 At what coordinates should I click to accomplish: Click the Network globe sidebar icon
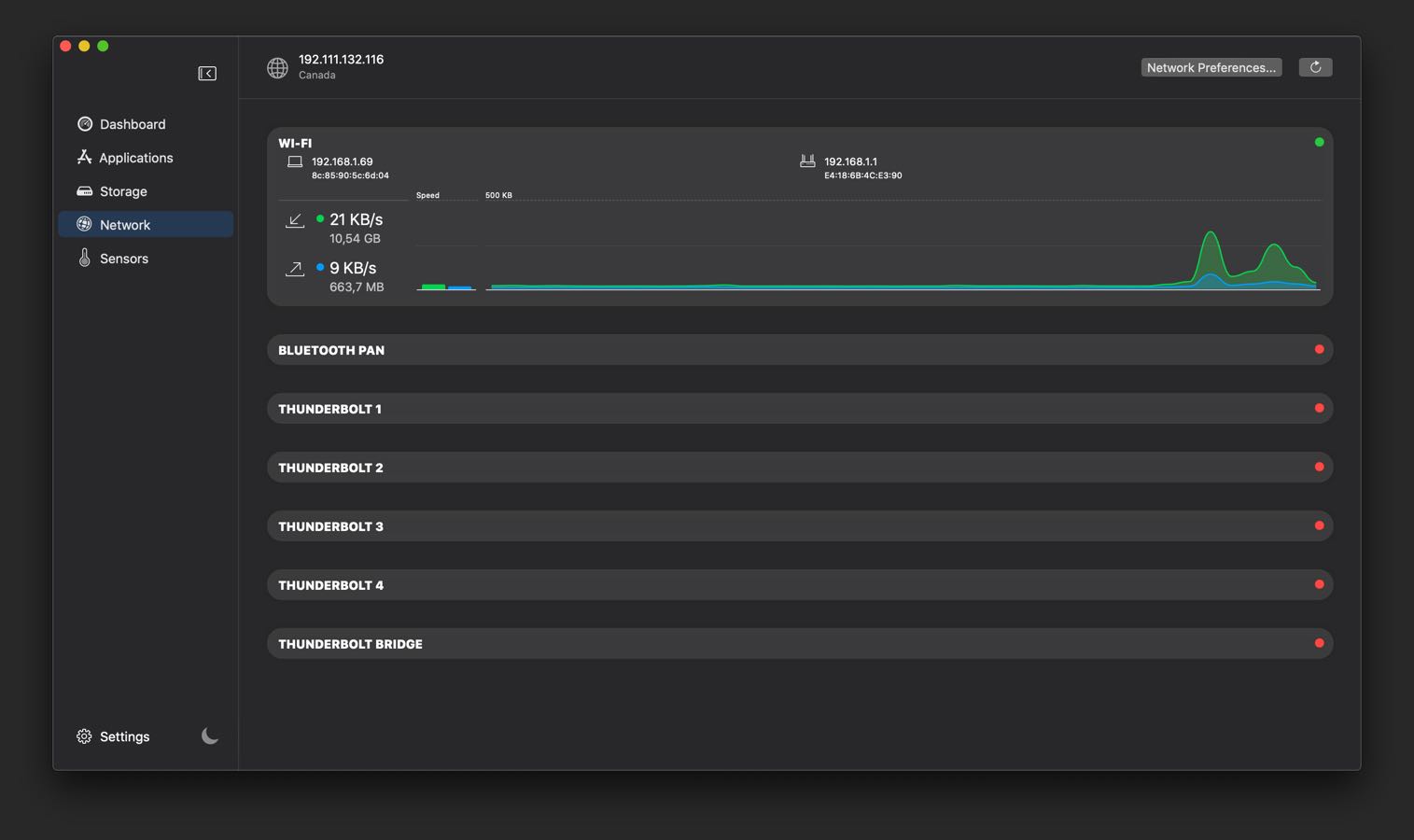click(85, 224)
